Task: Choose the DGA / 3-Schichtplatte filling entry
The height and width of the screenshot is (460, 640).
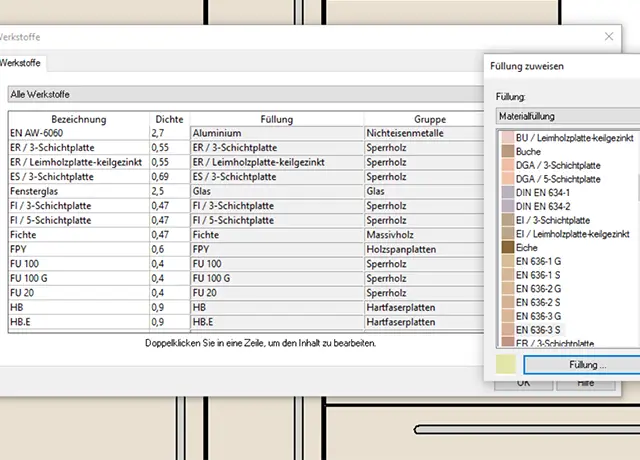Action: [x=557, y=164]
